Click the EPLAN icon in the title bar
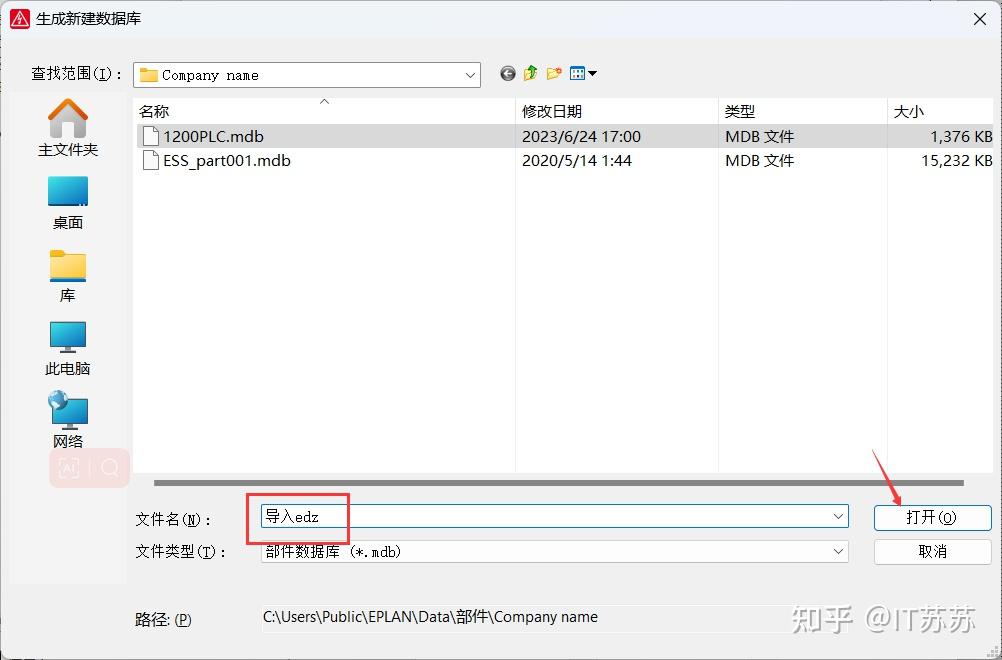The image size is (1002, 660). [19, 18]
